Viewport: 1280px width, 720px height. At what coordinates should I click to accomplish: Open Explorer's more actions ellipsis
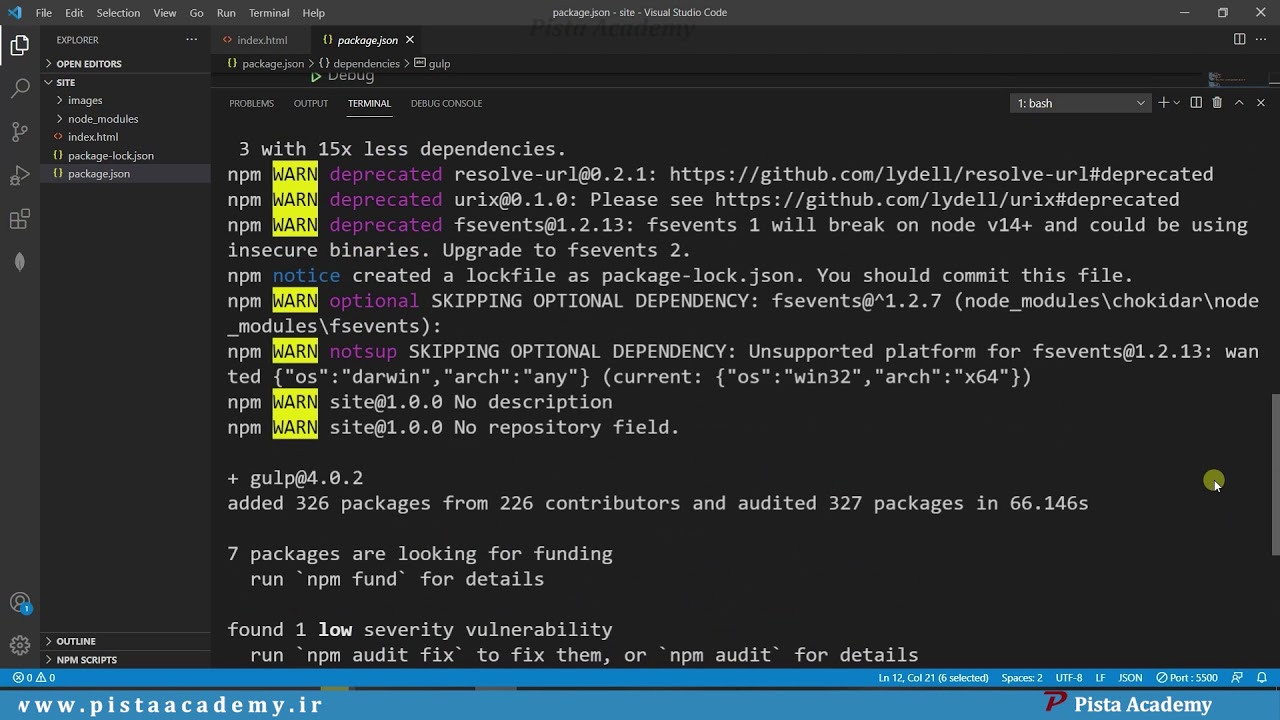pyautogui.click(x=192, y=40)
